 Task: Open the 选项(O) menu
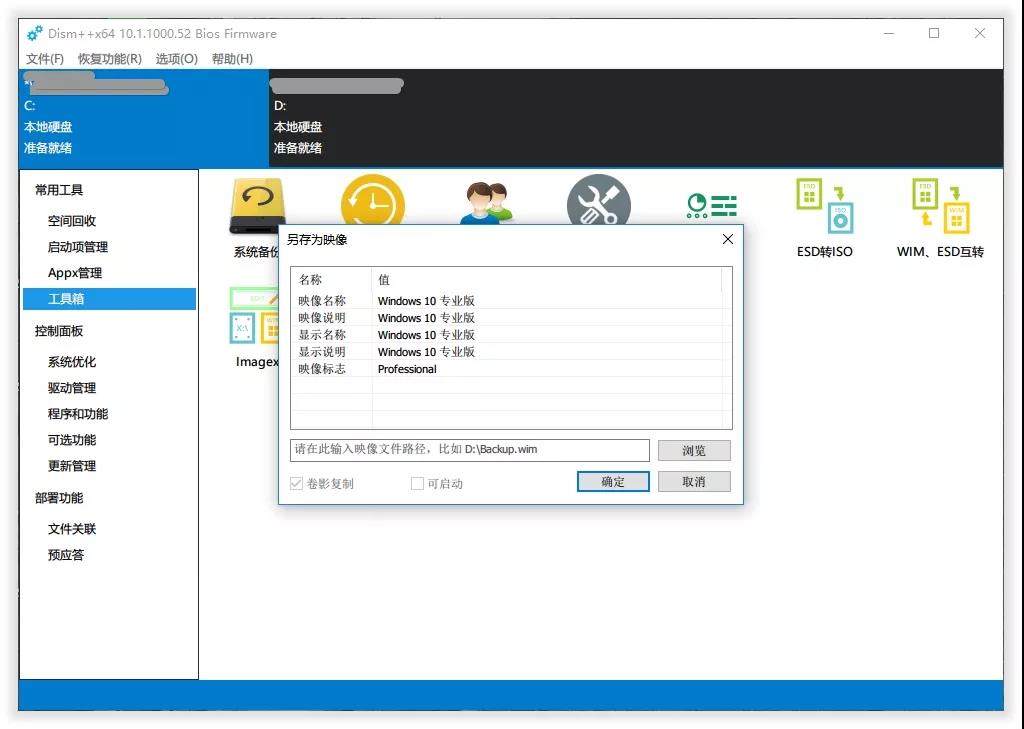coord(176,59)
